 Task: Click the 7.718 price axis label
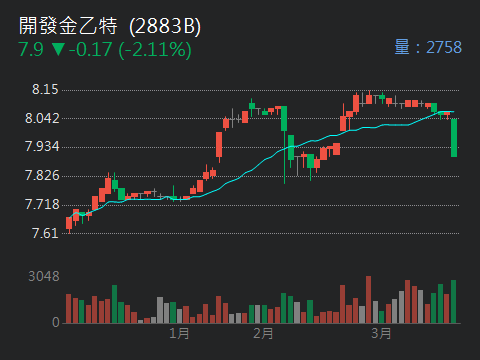[42, 204]
